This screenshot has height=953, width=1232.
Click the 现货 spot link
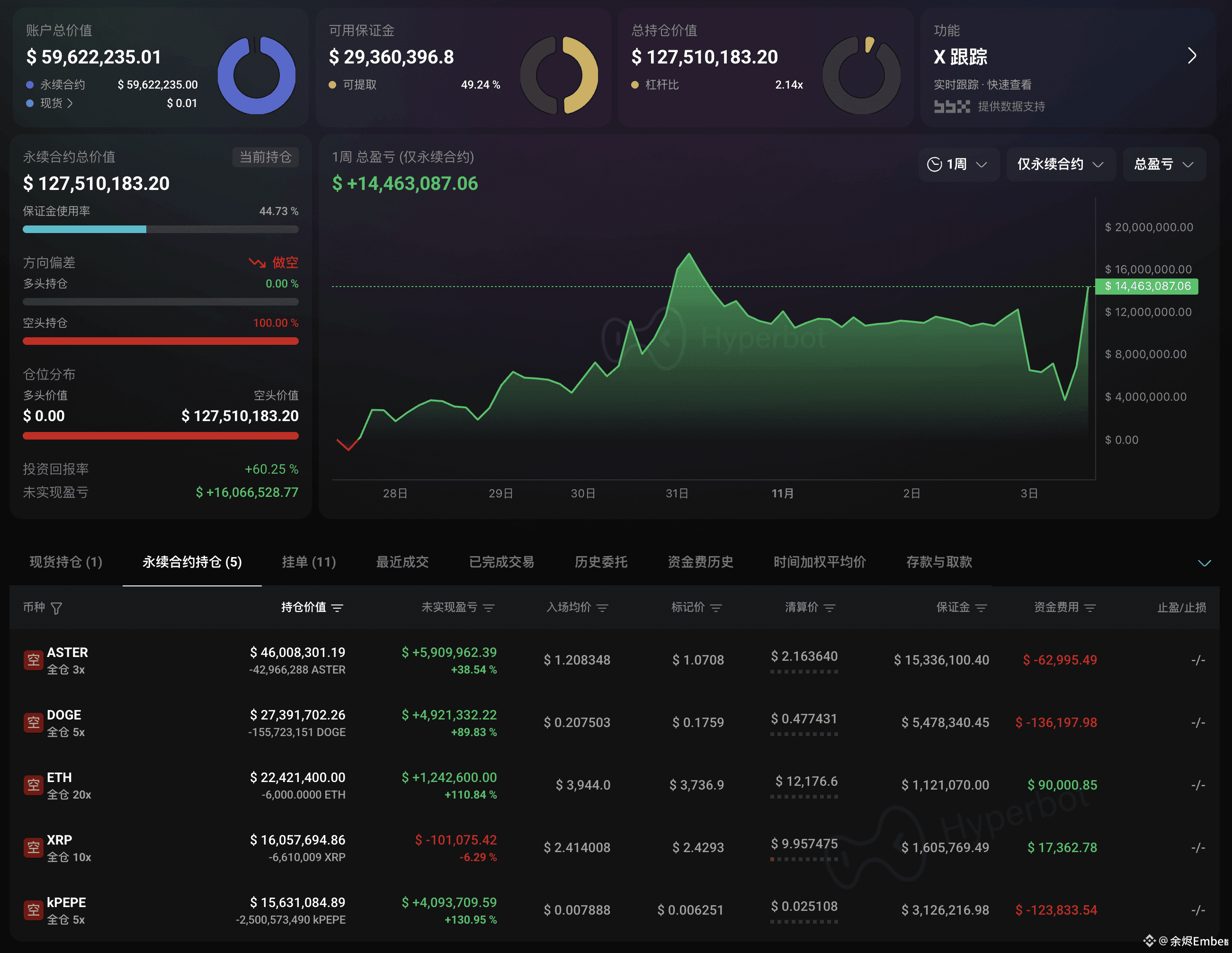coord(56,103)
